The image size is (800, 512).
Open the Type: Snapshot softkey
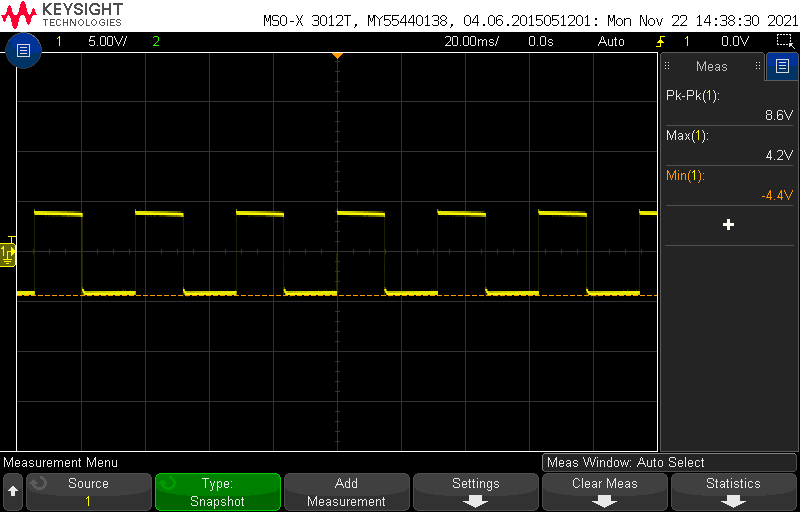pyautogui.click(x=217, y=492)
